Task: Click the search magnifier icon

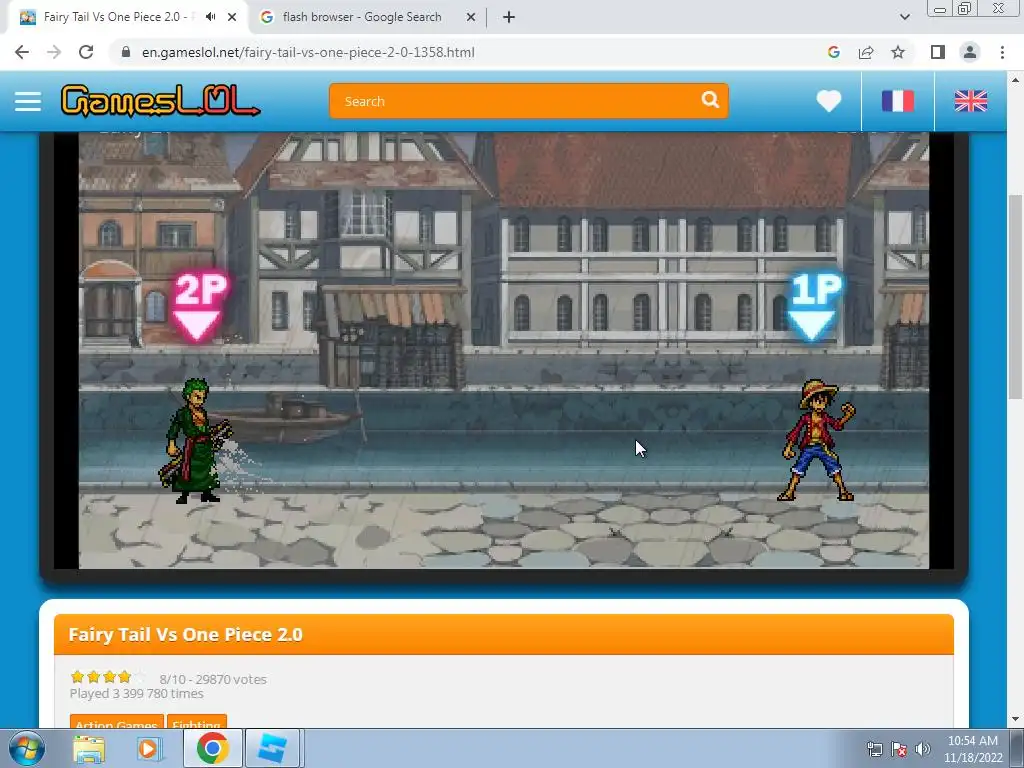Action: click(x=710, y=100)
